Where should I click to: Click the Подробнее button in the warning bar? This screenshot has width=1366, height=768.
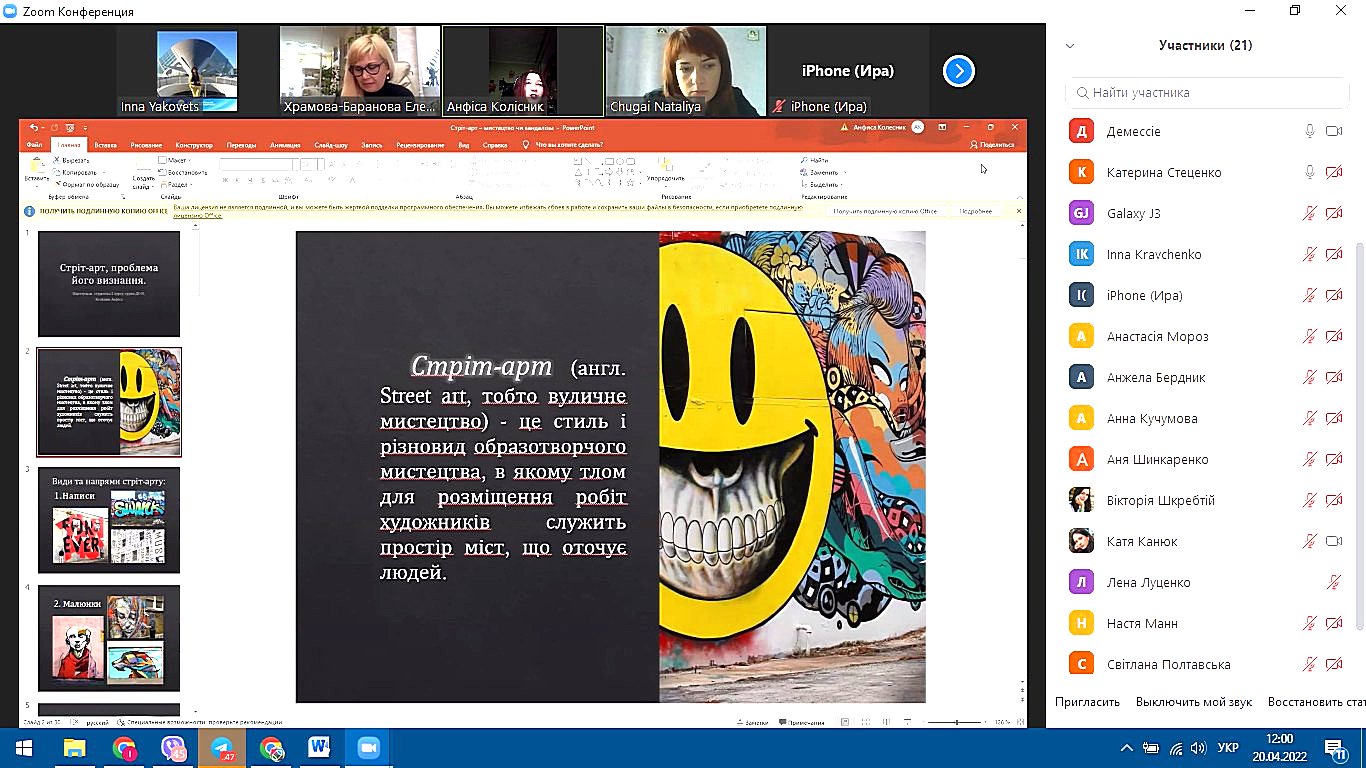(976, 211)
